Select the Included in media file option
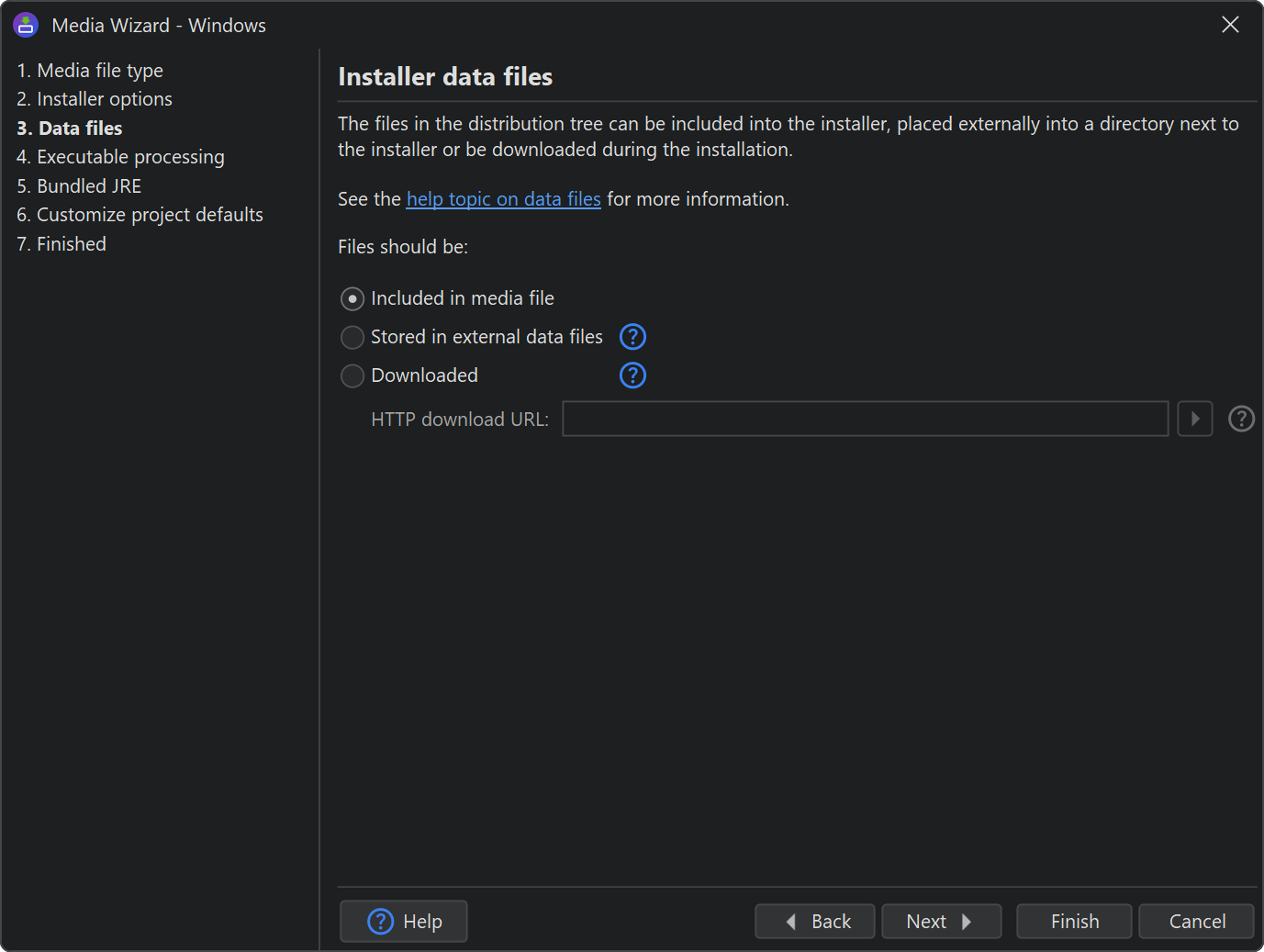Viewport: 1264px width, 952px height. 352,299
